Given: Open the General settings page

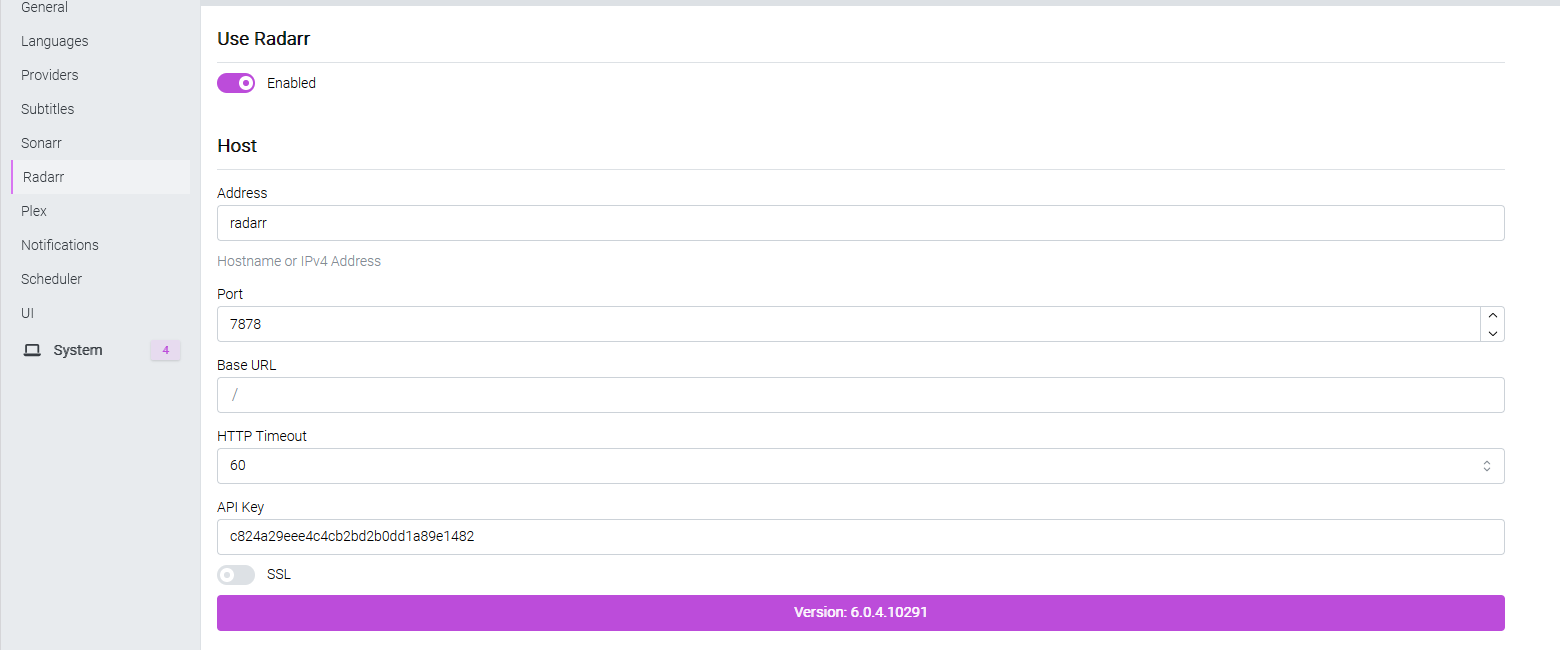Looking at the screenshot, I should [44, 8].
